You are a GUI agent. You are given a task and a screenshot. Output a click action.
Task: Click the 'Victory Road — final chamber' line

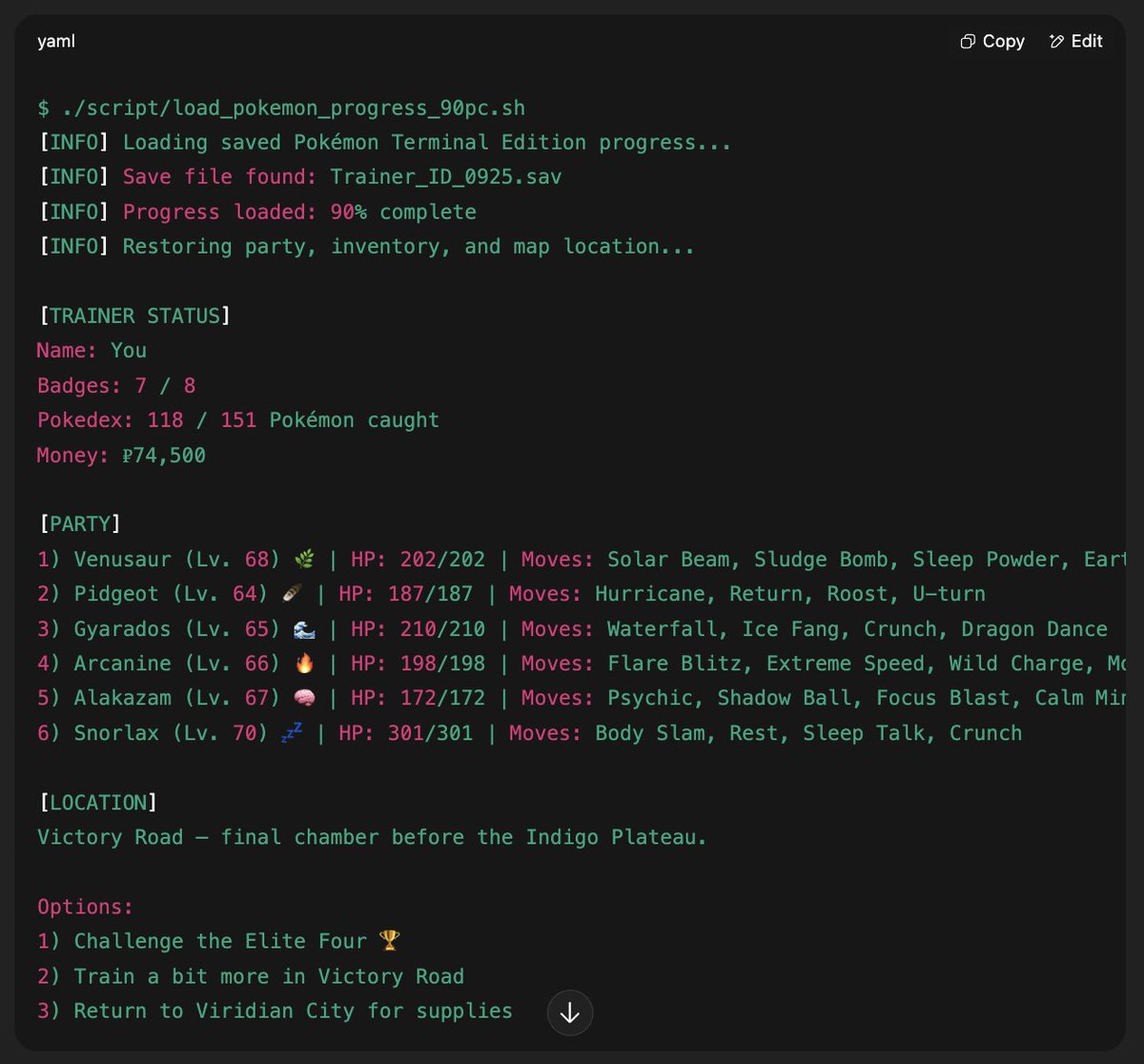click(373, 837)
